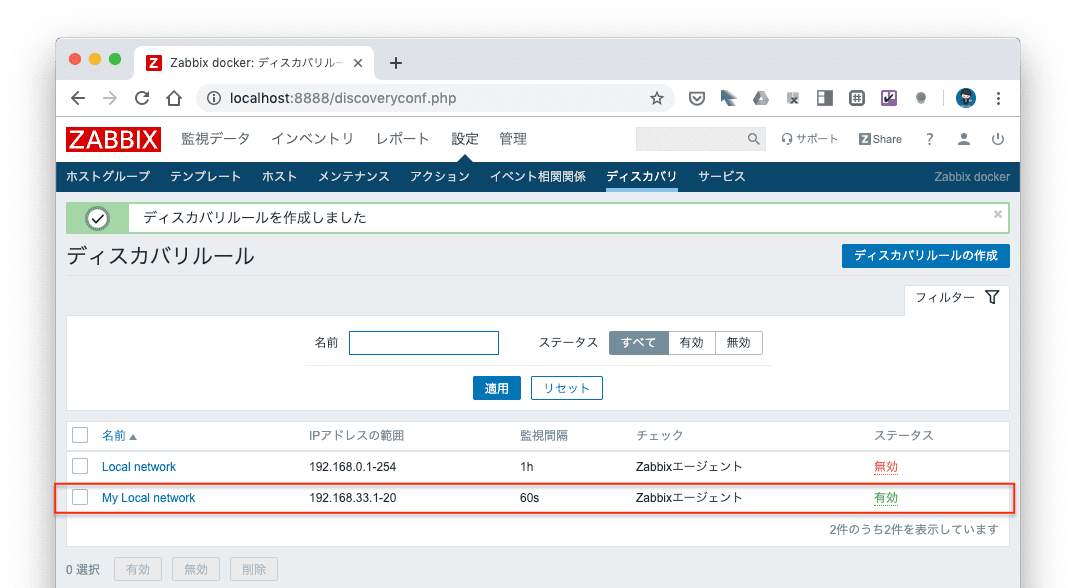This screenshot has height=588, width=1076.
Task: Check the select-all checkbox in table header
Action: (x=80, y=435)
